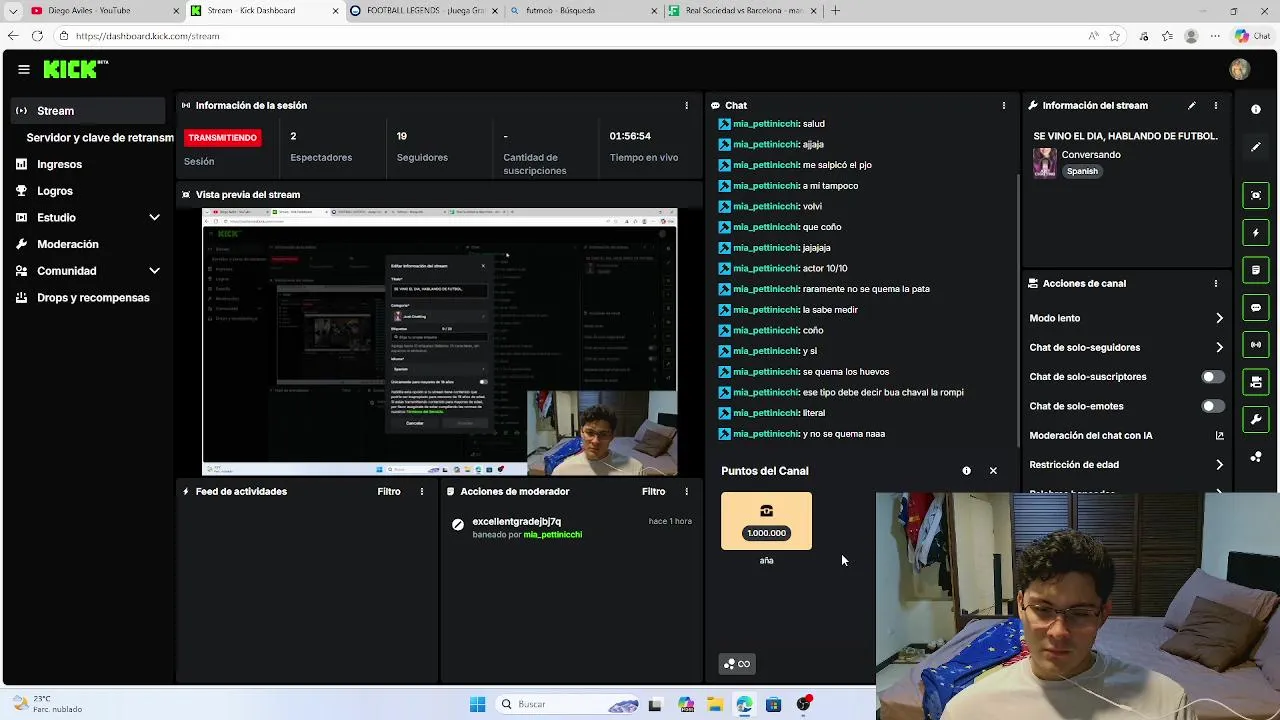The image size is (1280, 720).
Task: Reload the page in the browser
Action: click(37, 36)
